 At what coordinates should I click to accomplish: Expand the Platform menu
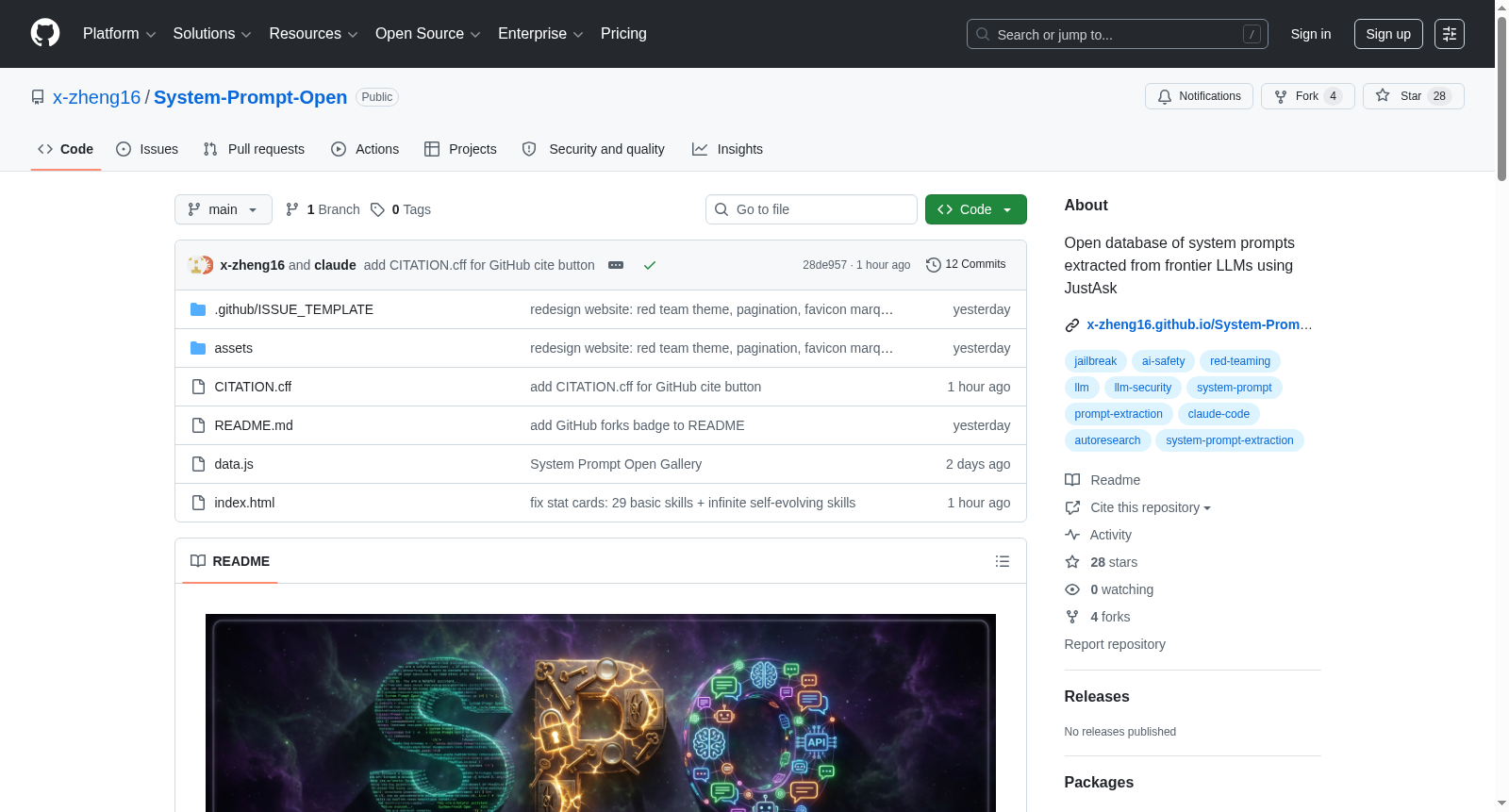(x=119, y=34)
